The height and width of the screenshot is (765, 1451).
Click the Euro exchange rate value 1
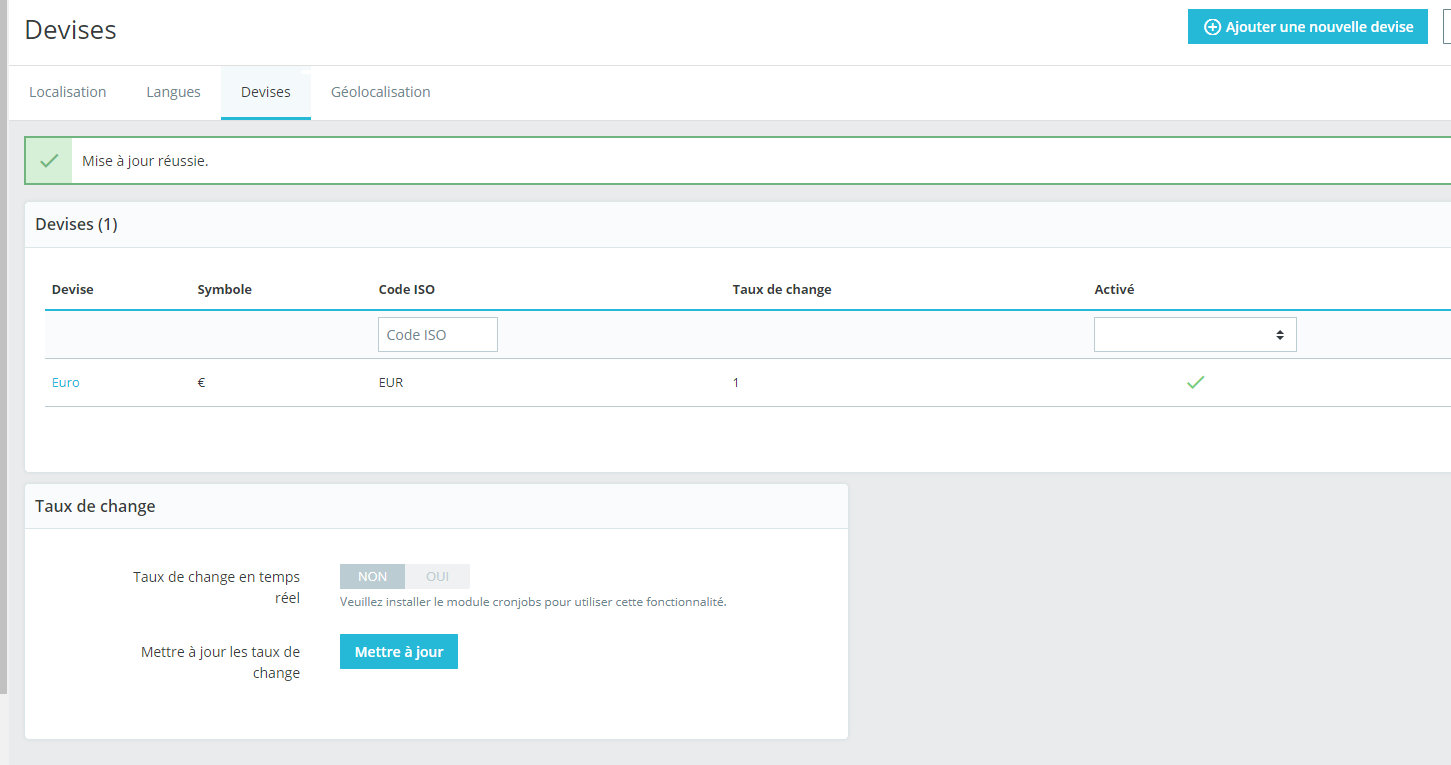point(736,382)
